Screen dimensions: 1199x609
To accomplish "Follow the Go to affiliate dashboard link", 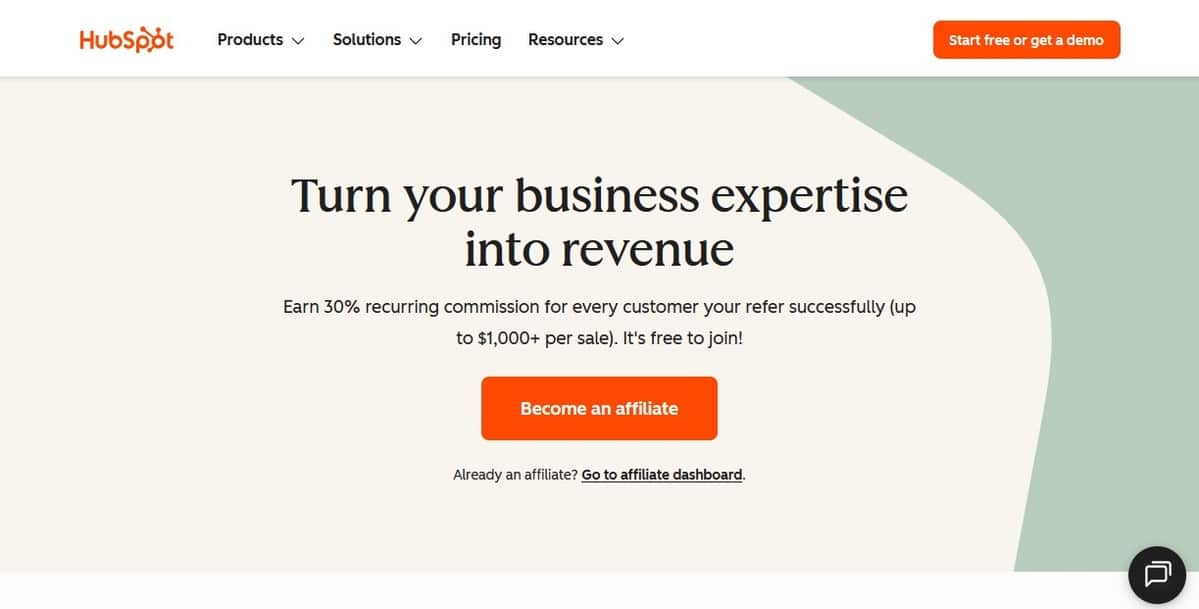I will [x=662, y=475].
